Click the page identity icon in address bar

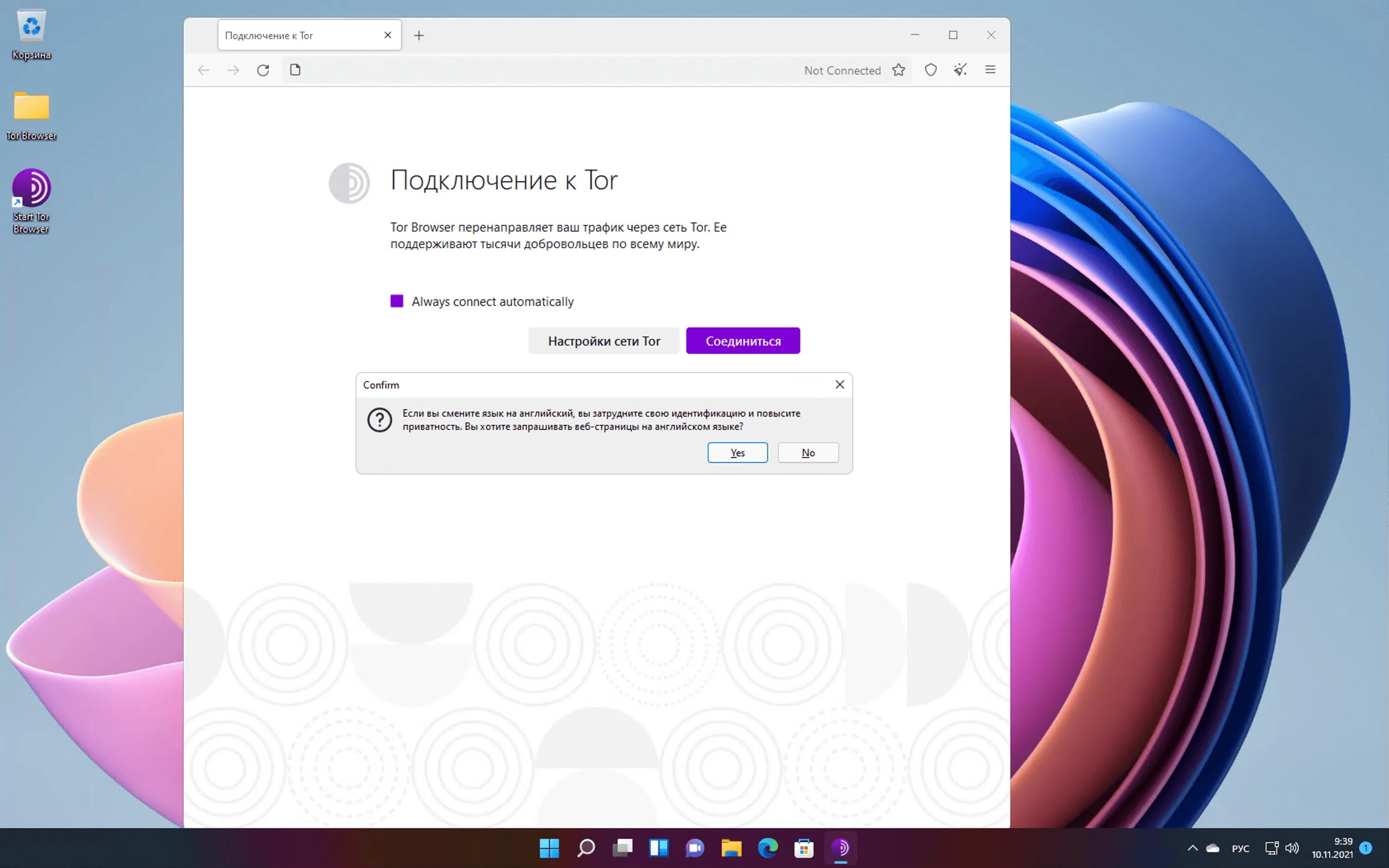point(295,70)
